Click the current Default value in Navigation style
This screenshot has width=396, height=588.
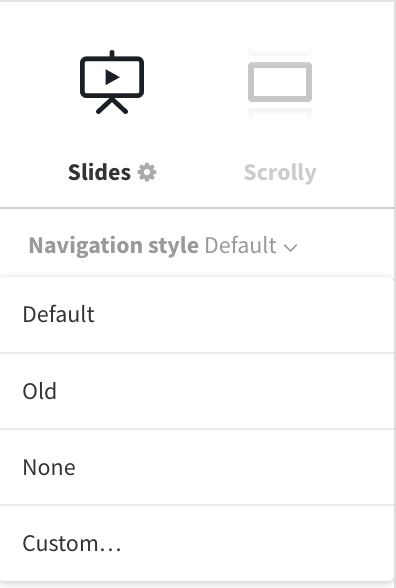pos(240,246)
